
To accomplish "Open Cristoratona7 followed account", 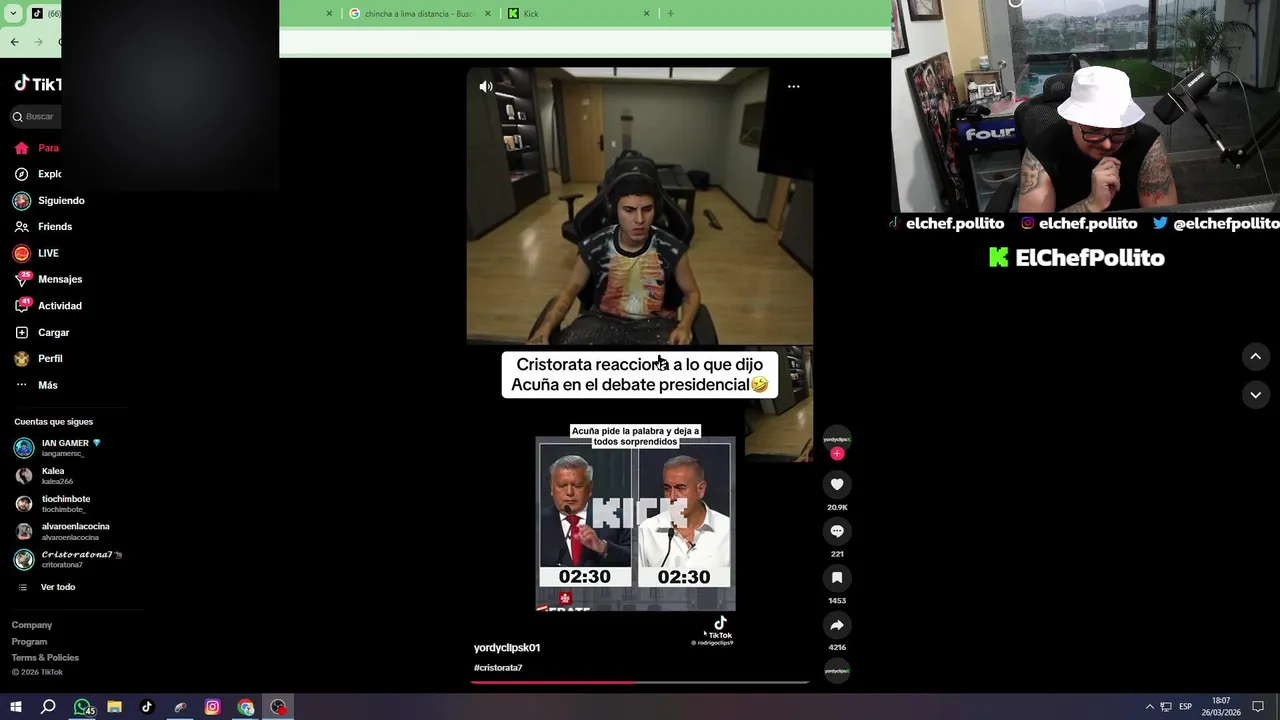I will coord(68,559).
